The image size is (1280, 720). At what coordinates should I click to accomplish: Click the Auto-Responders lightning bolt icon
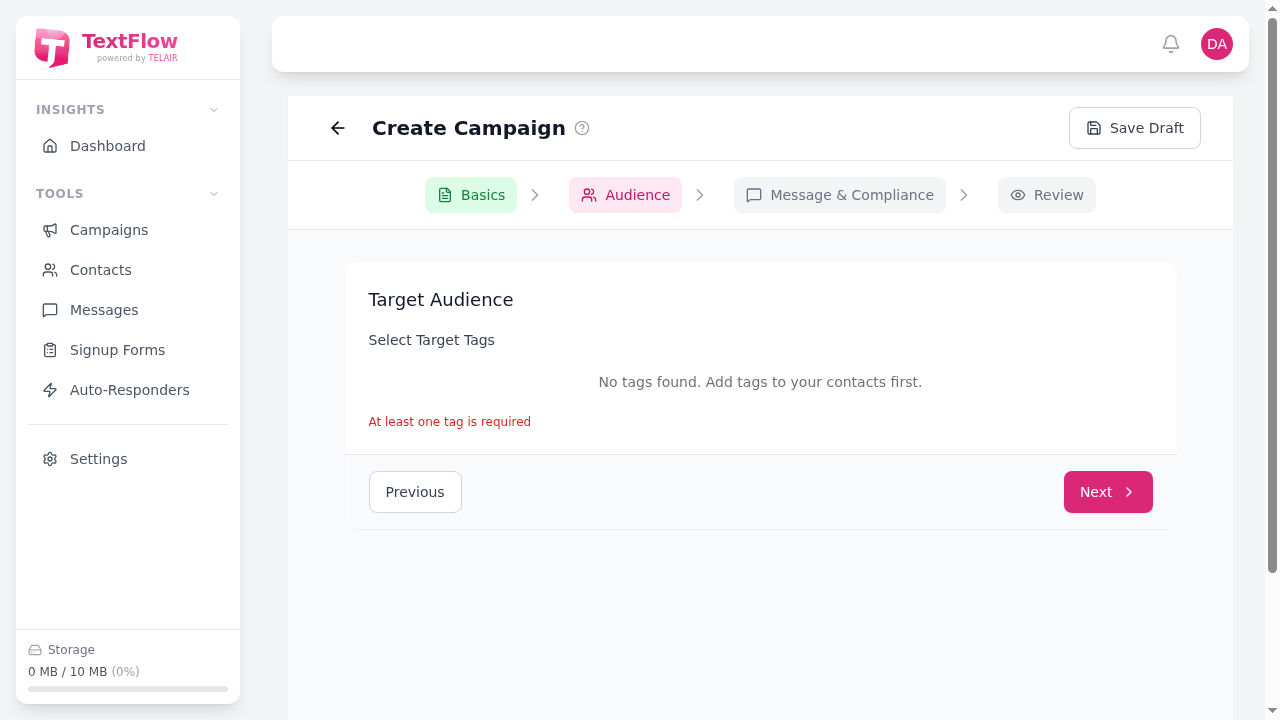coord(50,390)
